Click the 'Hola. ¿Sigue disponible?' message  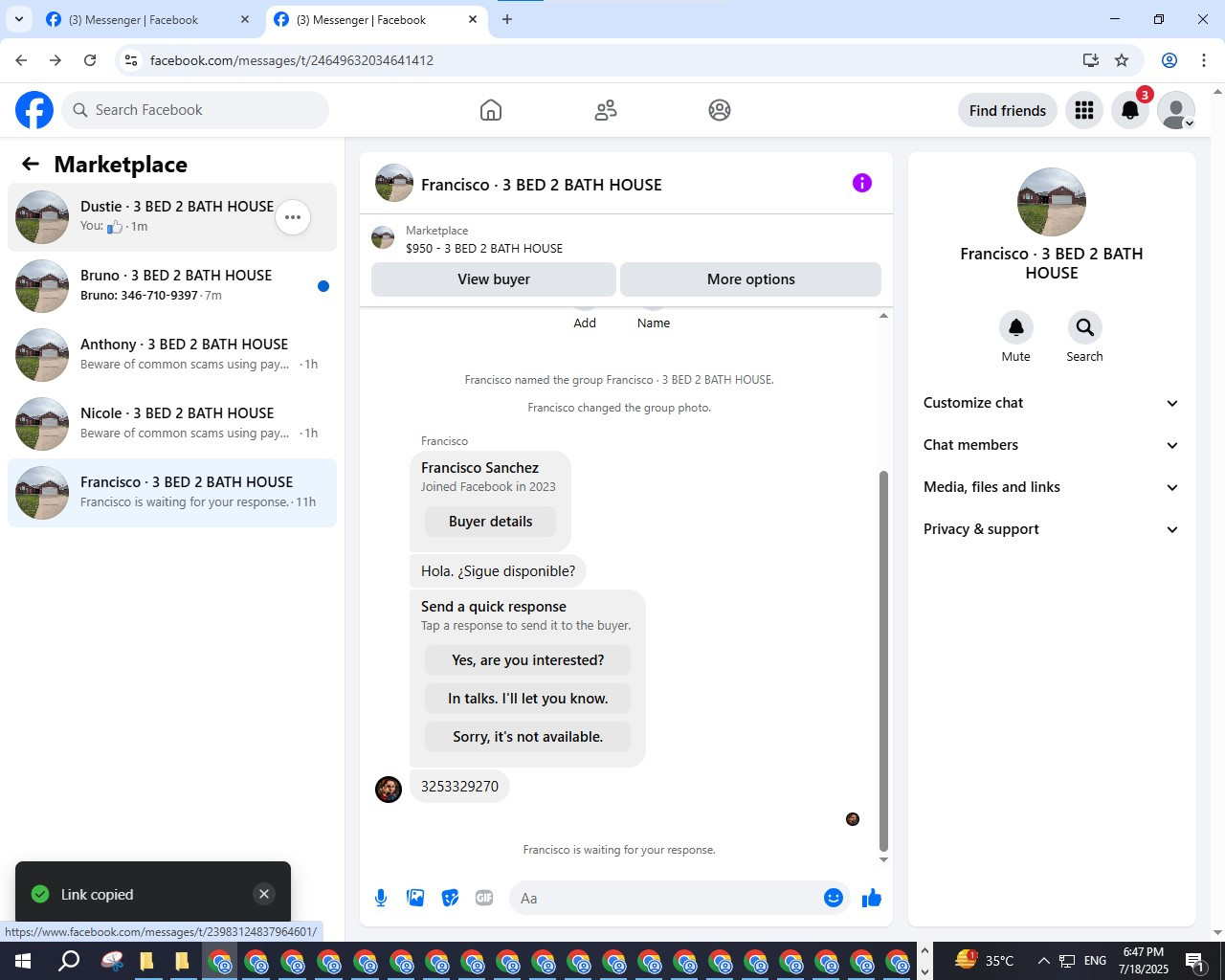point(498,571)
